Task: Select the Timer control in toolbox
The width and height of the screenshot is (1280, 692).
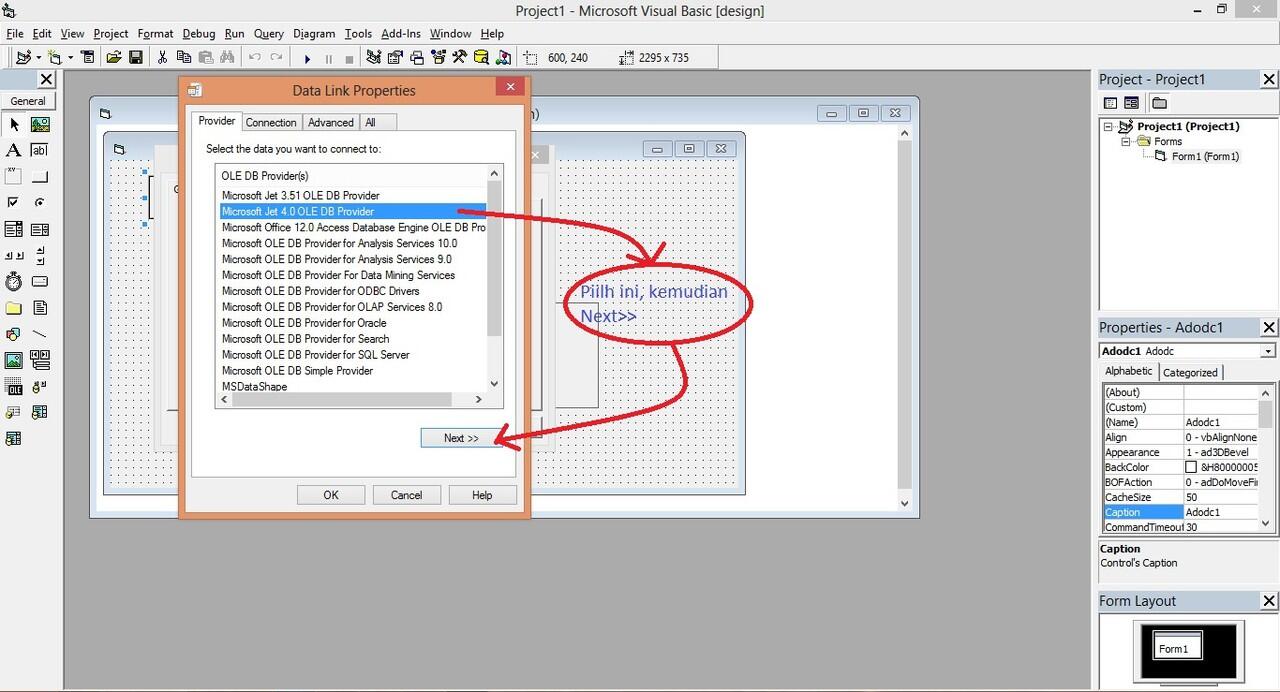Action: [x=14, y=281]
